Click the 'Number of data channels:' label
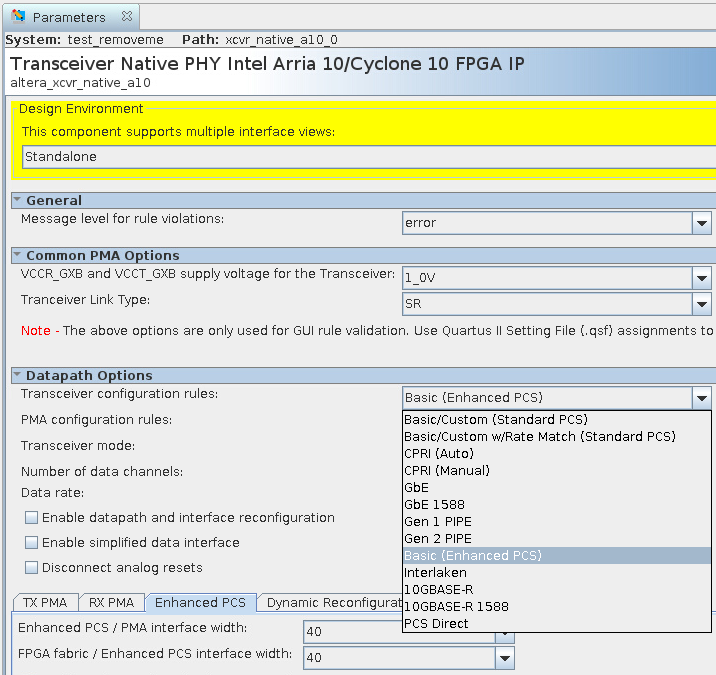Image resolution: width=716 pixels, height=675 pixels. tap(102, 471)
